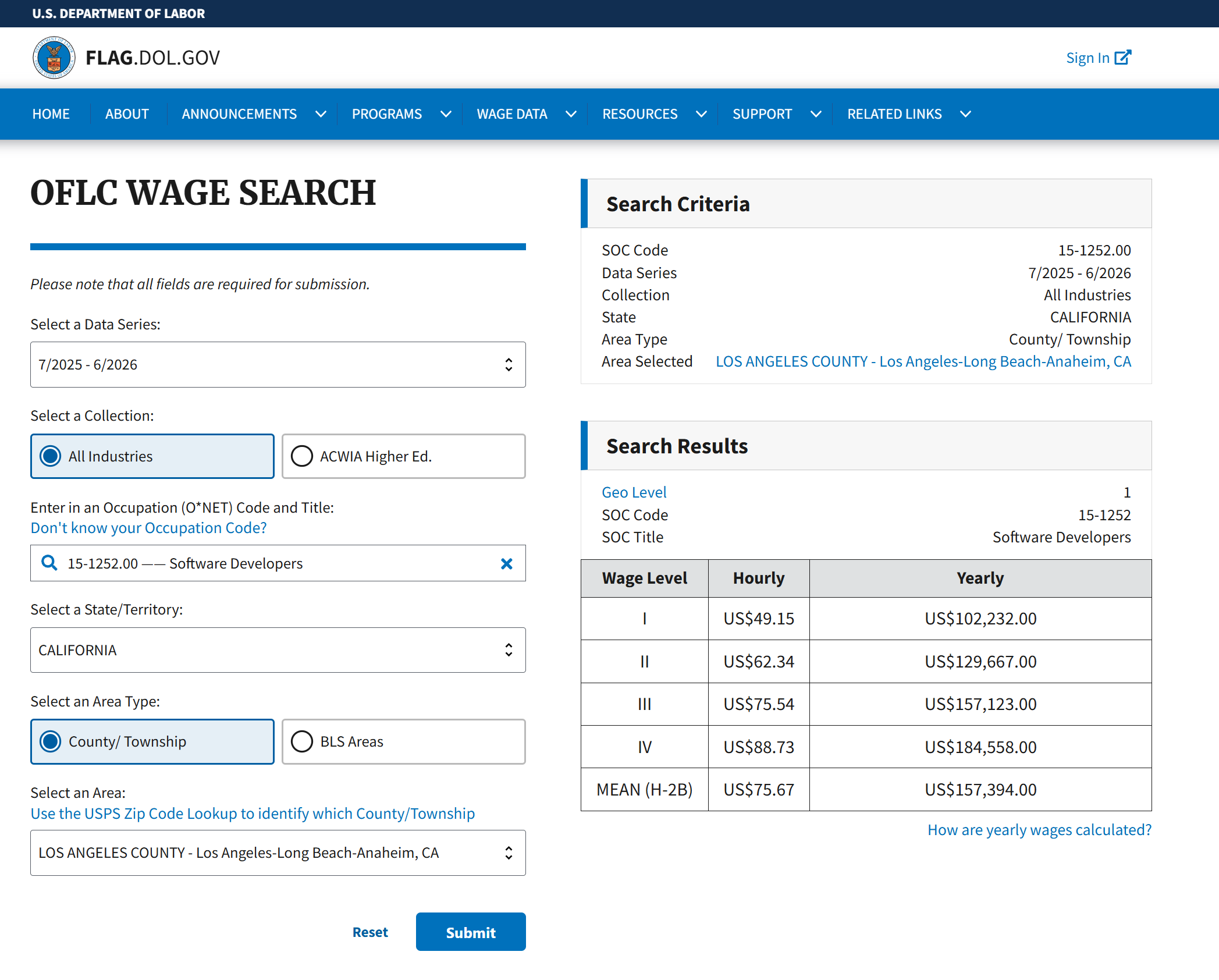This screenshot has width=1219, height=980.
Task: Select the ACWIA Higher Ed. collection radio
Action: [x=404, y=456]
